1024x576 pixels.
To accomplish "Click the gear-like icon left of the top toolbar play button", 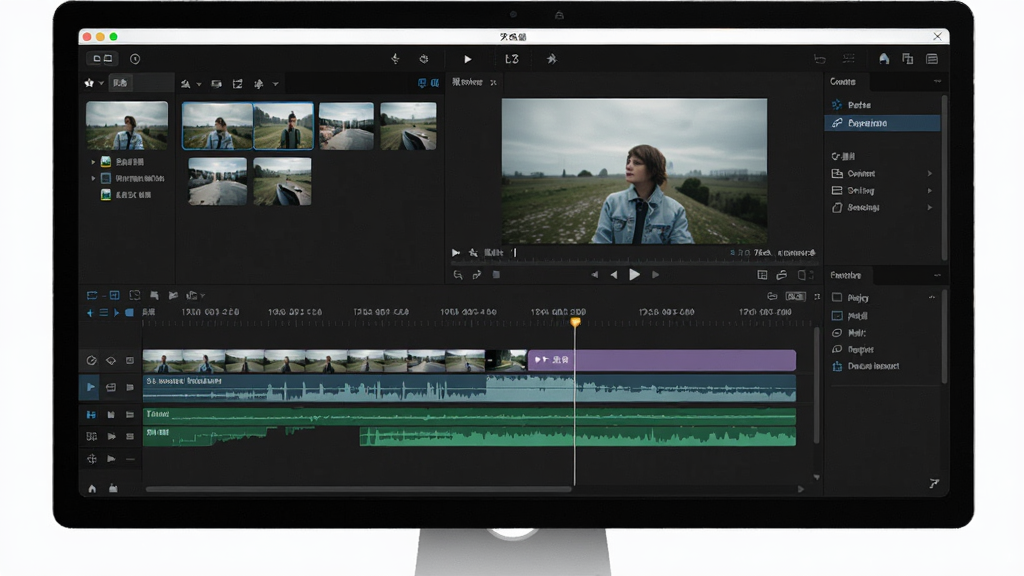I will coord(424,59).
